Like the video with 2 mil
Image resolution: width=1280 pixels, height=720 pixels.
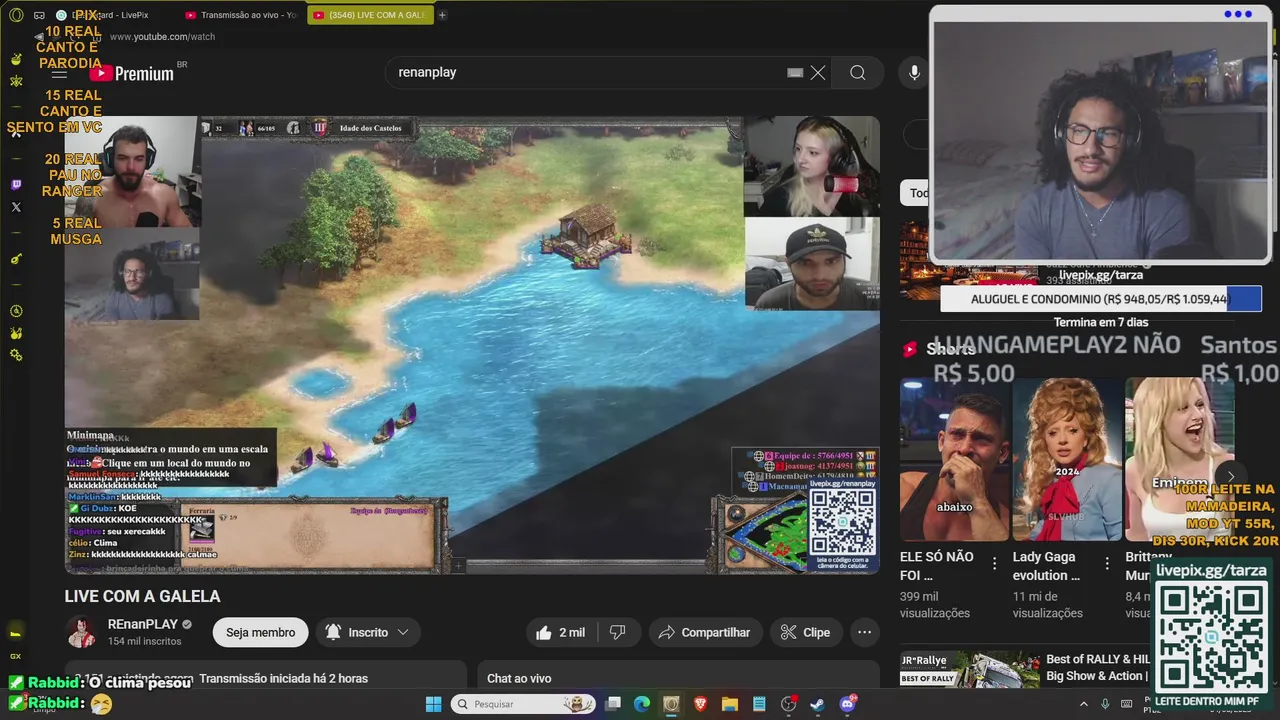tap(561, 632)
